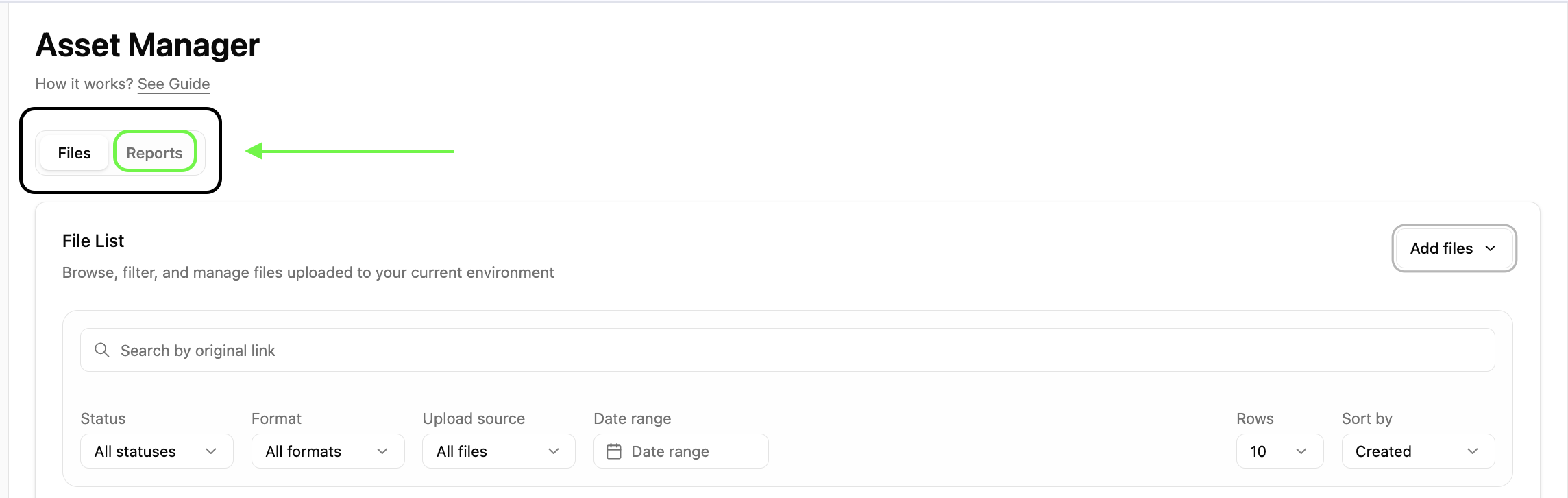
Task: Focus the Search by original link field
Action: [787, 350]
